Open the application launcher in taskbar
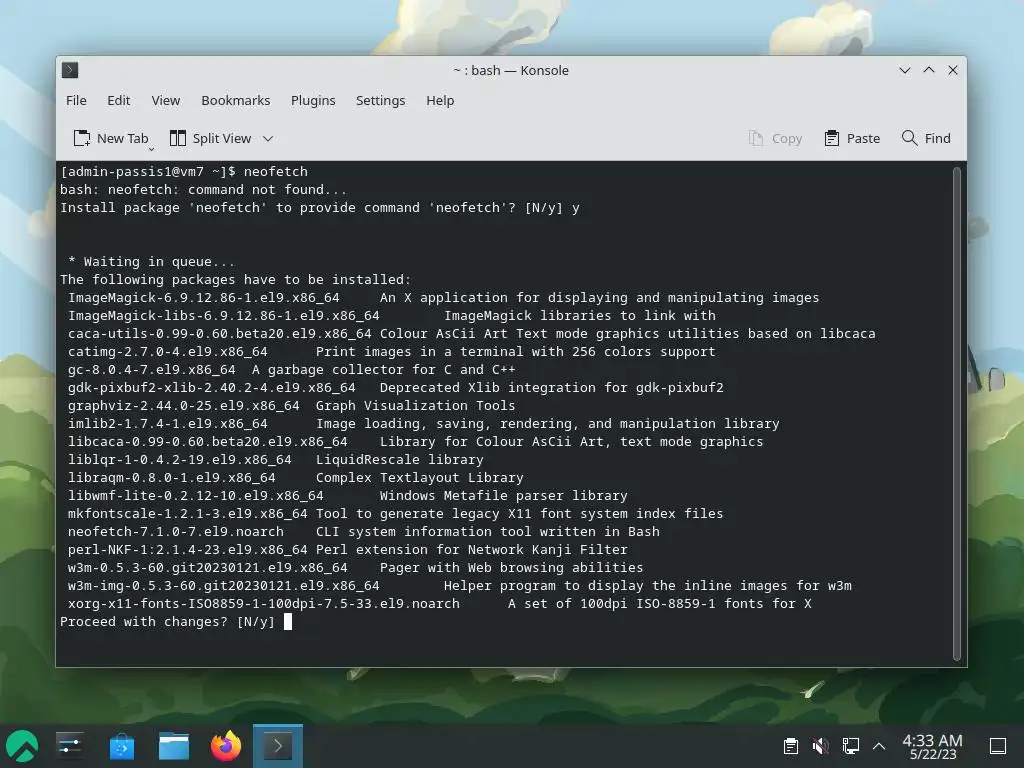The image size is (1024, 768). click(22, 746)
